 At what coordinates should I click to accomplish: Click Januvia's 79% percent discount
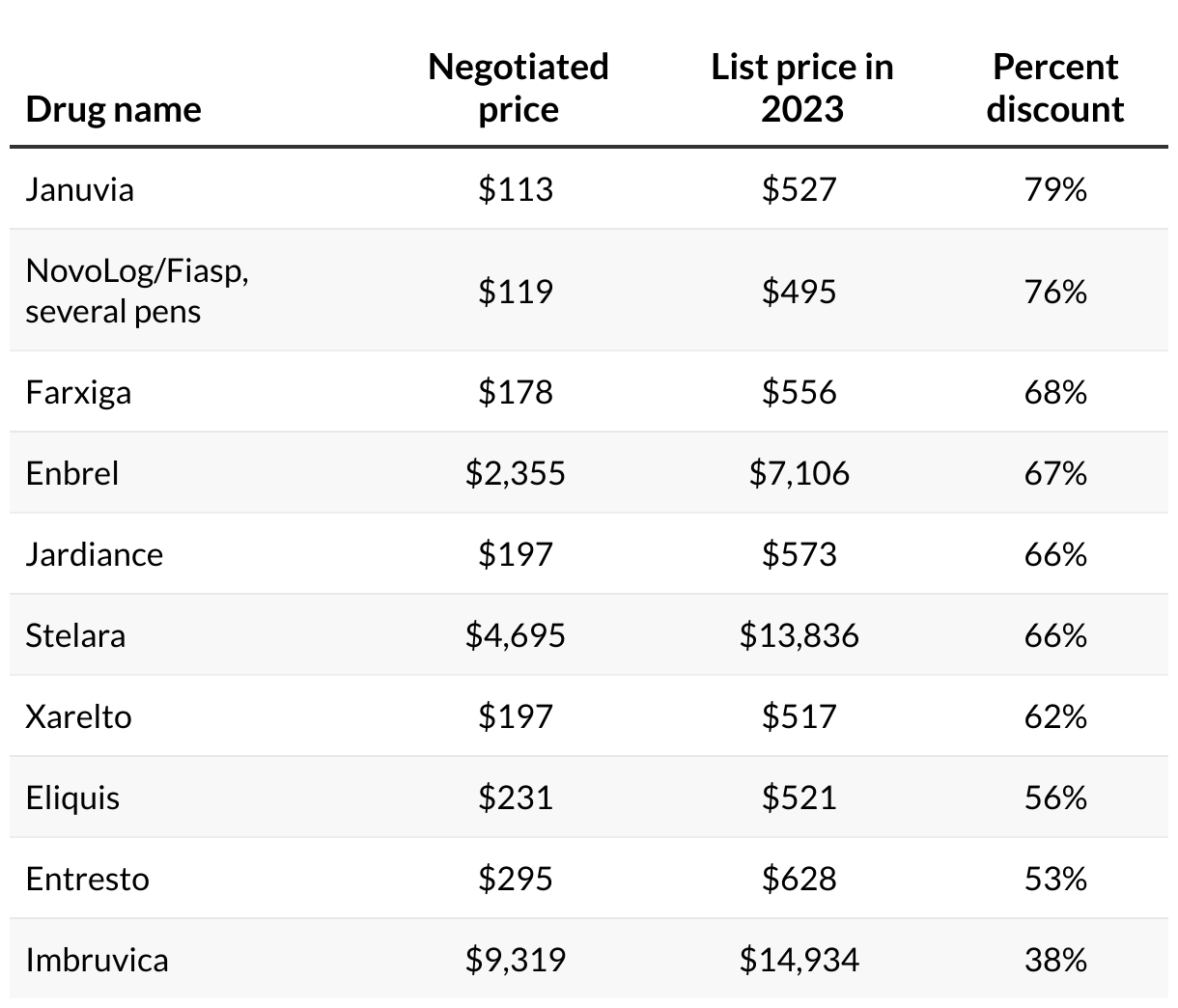pos(1055,189)
